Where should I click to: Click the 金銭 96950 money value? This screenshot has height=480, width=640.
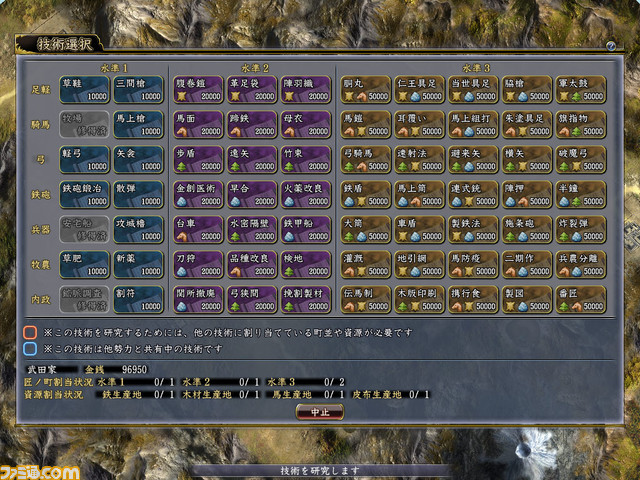tap(116, 370)
